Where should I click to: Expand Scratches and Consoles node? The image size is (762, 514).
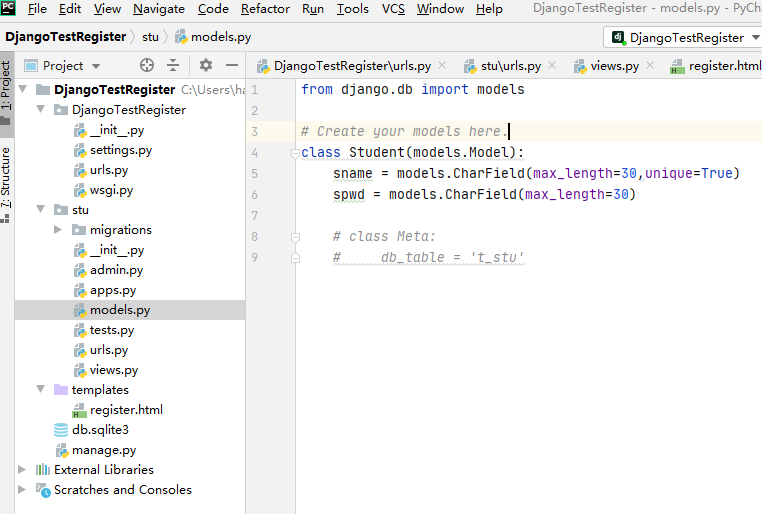tap(23, 490)
